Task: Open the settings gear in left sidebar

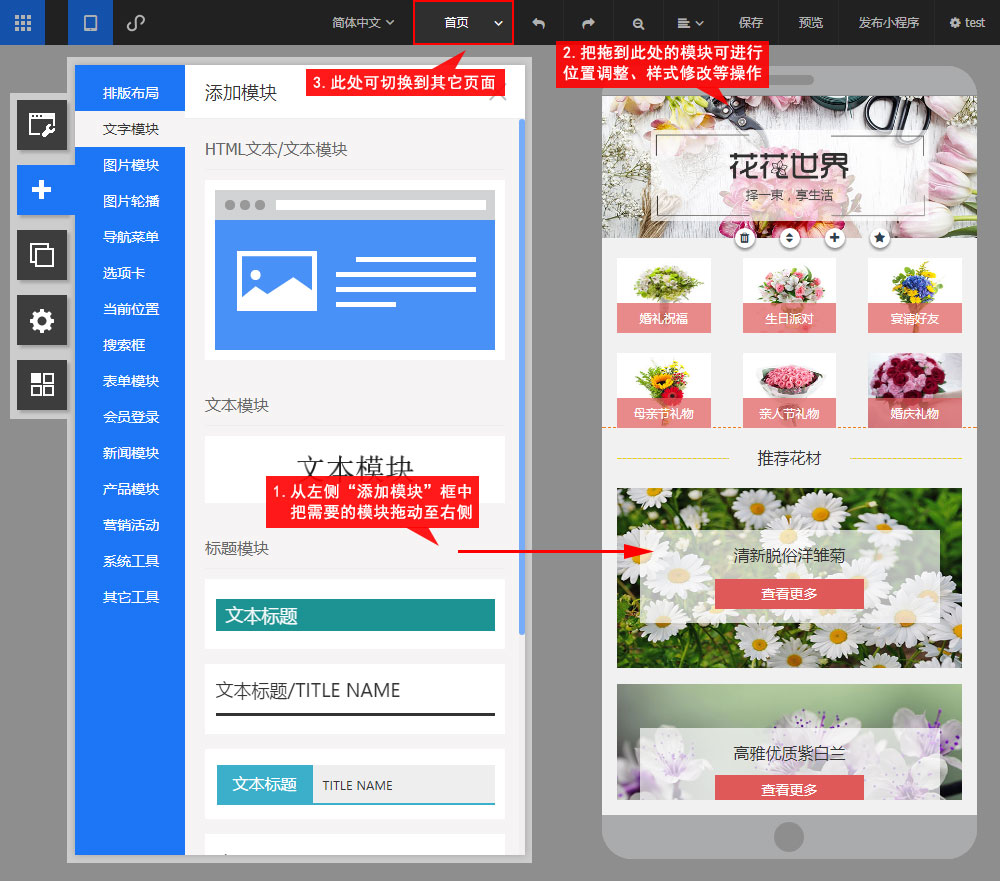Action: tap(42, 320)
